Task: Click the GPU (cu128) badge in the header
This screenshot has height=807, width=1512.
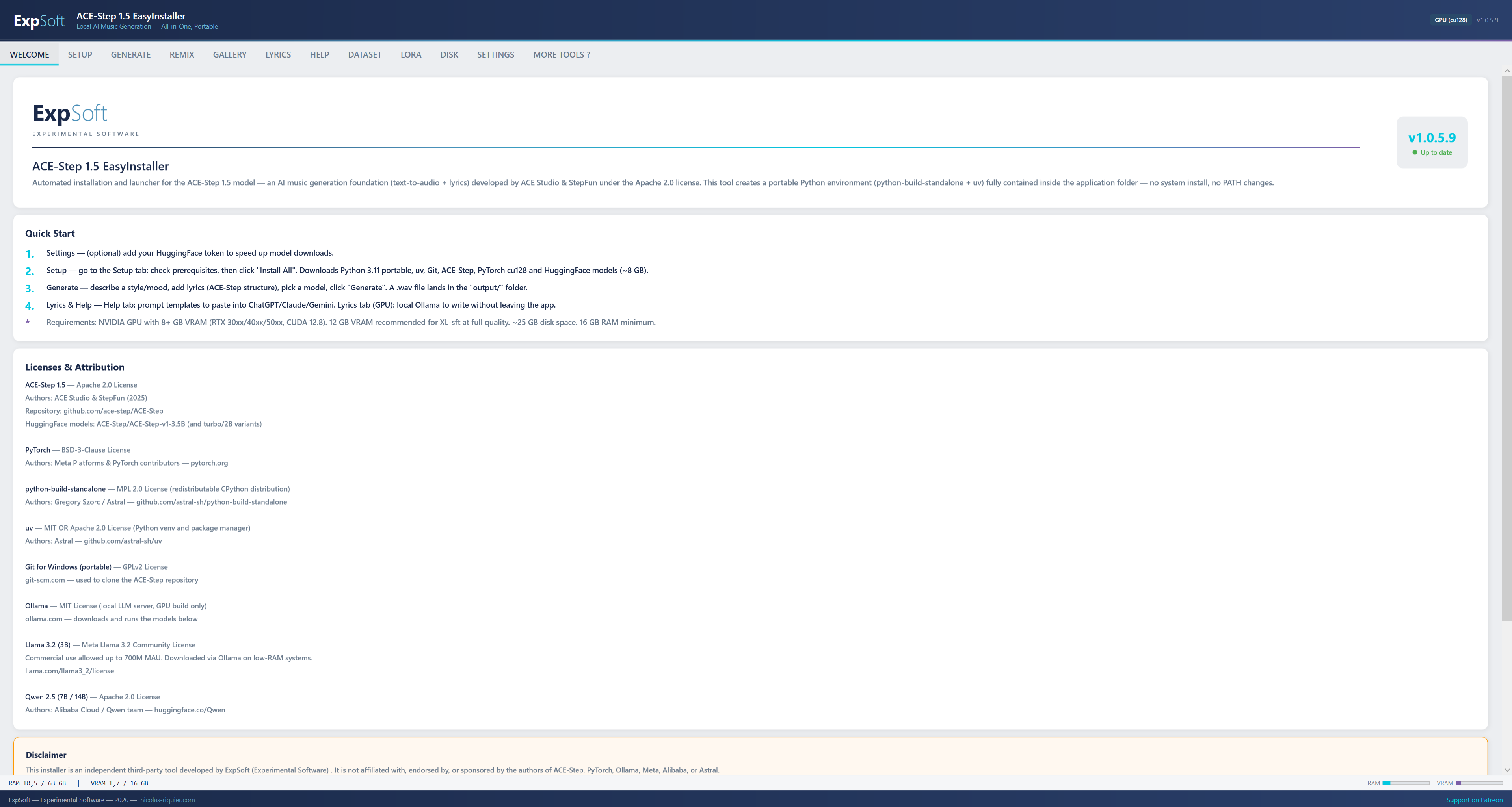Action: [x=1451, y=20]
